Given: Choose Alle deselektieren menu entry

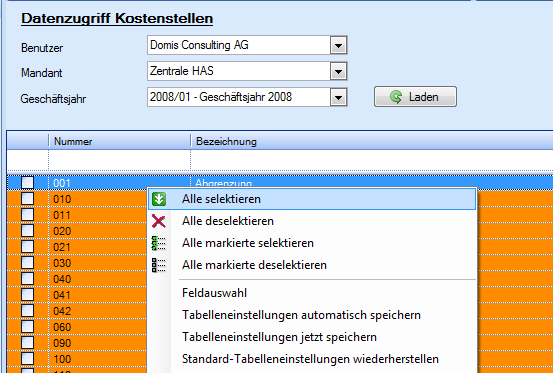Looking at the screenshot, I should (312, 221).
